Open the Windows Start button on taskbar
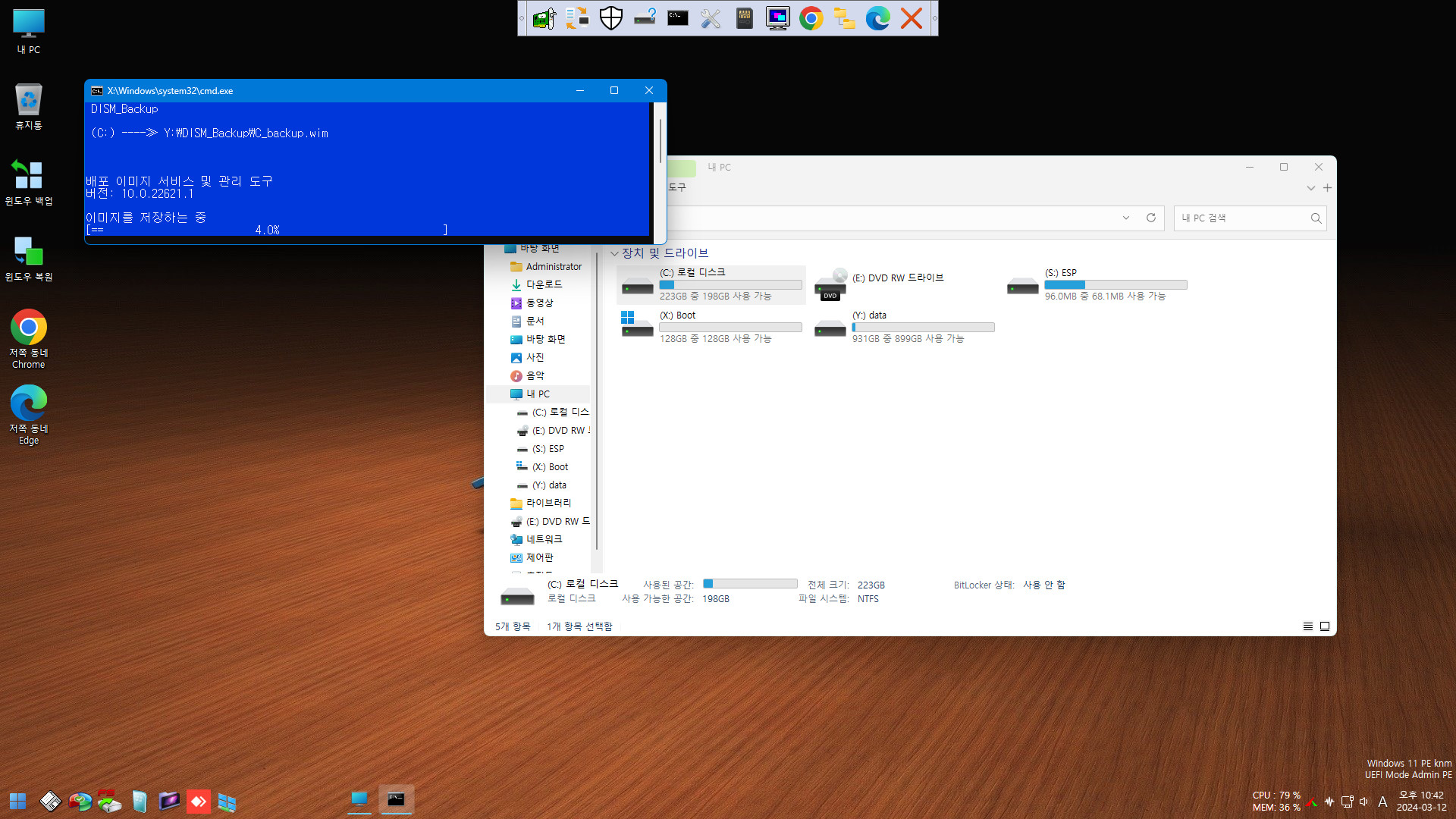 18,801
